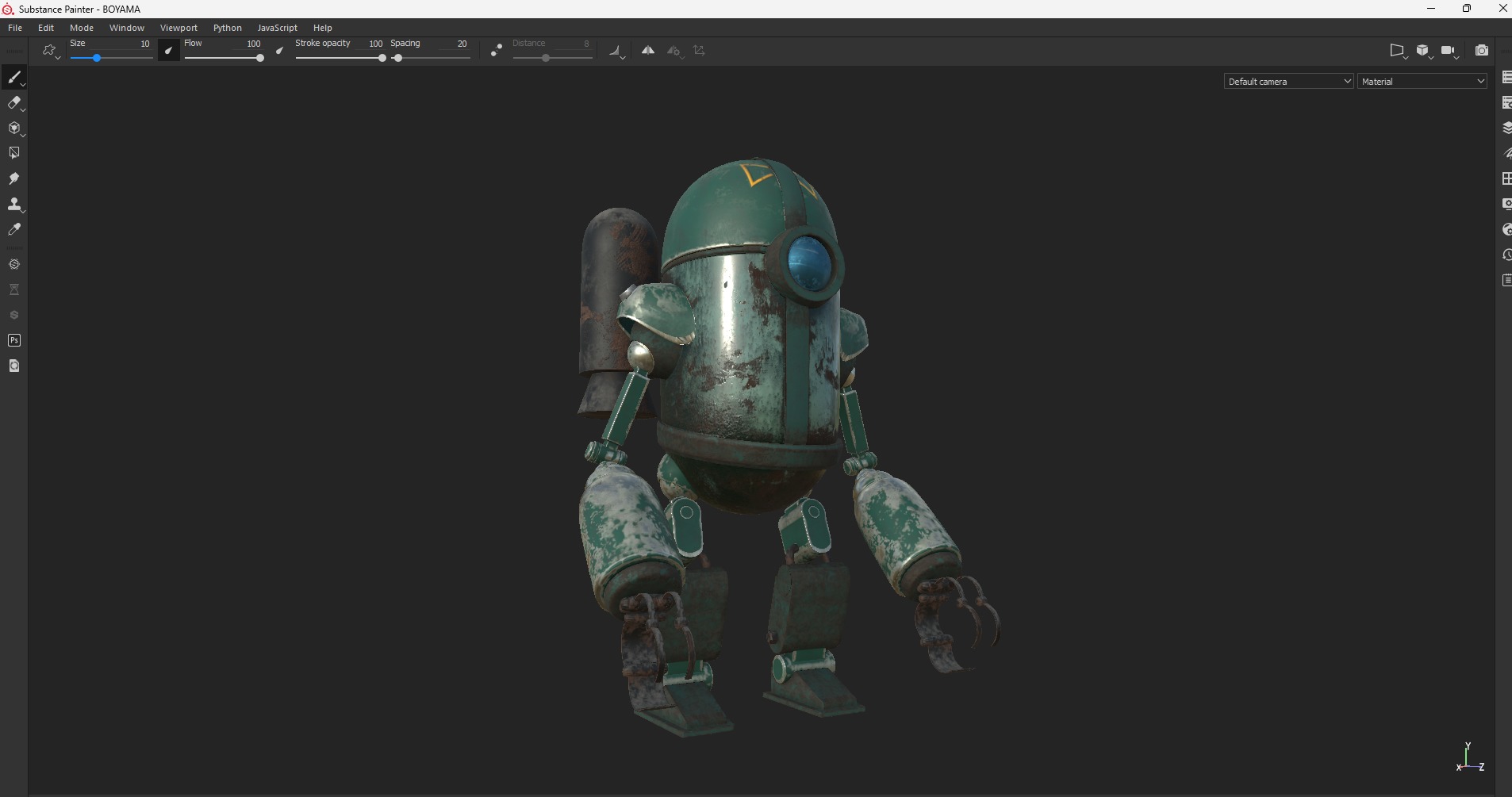Viewport: 1512px width, 797px height.
Task: Click the Flow slider
Action: pyautogui.click(x=224, y=58)
